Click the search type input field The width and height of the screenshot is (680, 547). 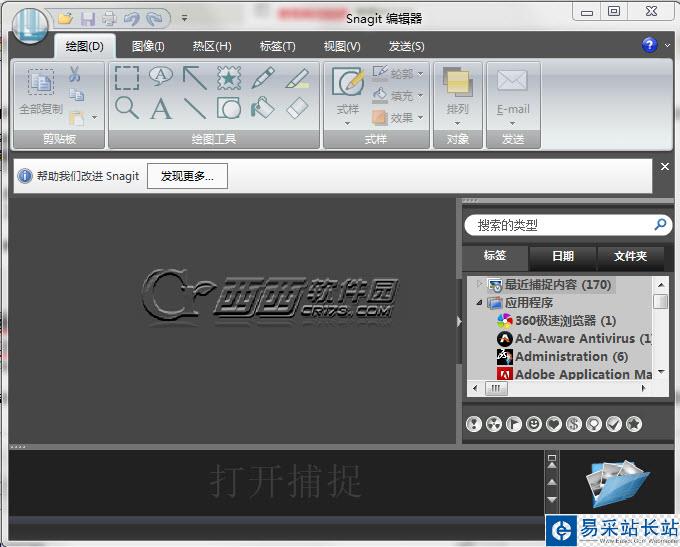[x=559, y=225]
